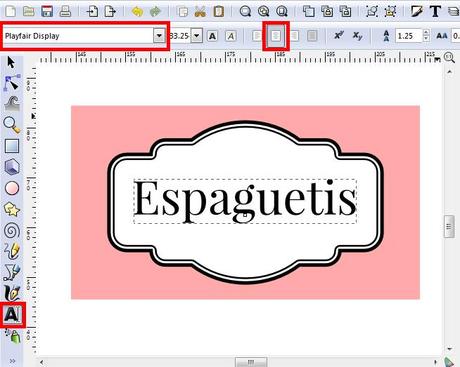
Task: Group the selected objects
Action: (372, 11)
